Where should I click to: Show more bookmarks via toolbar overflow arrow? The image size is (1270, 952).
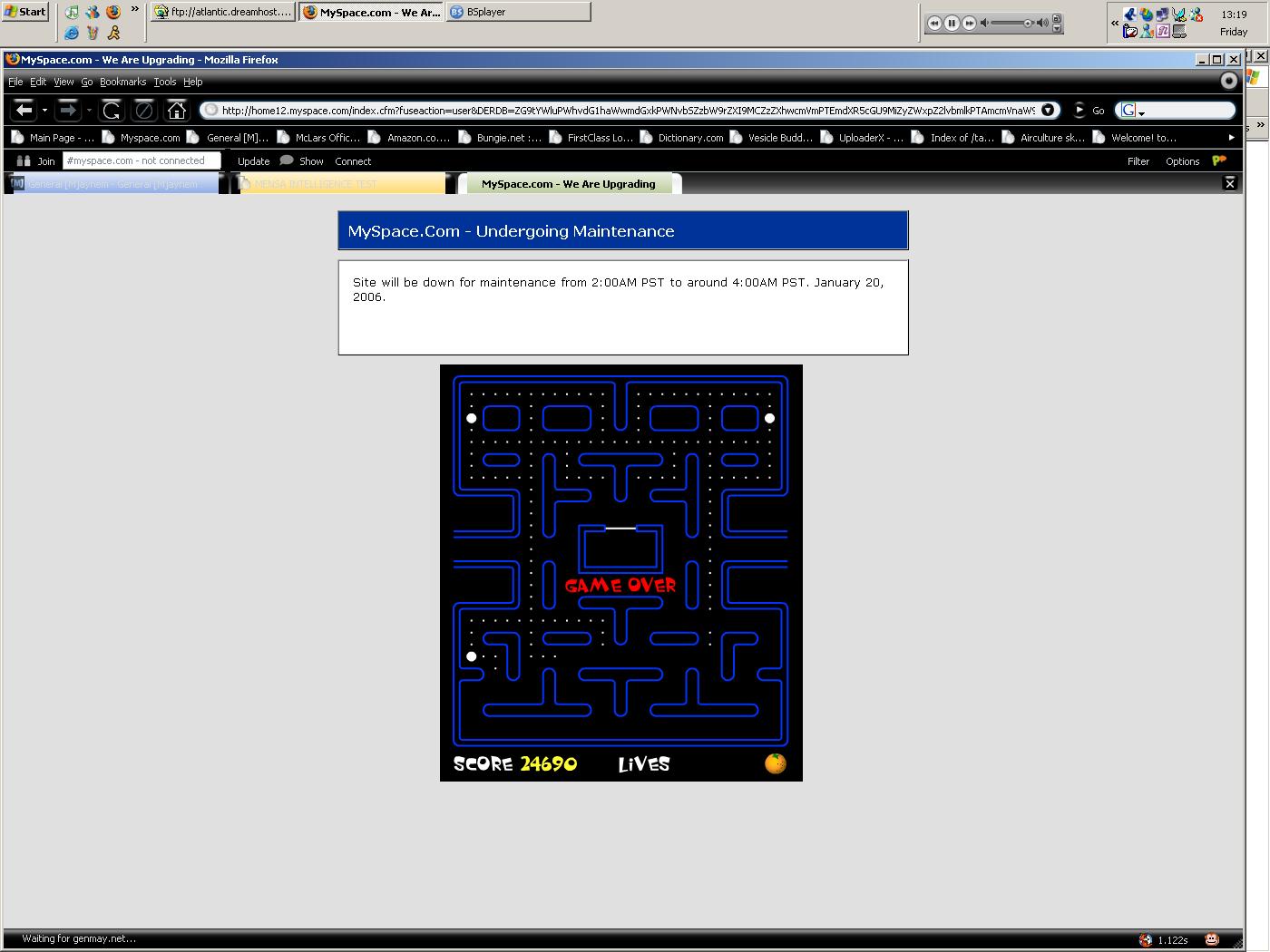click(x=1231, y=138)
